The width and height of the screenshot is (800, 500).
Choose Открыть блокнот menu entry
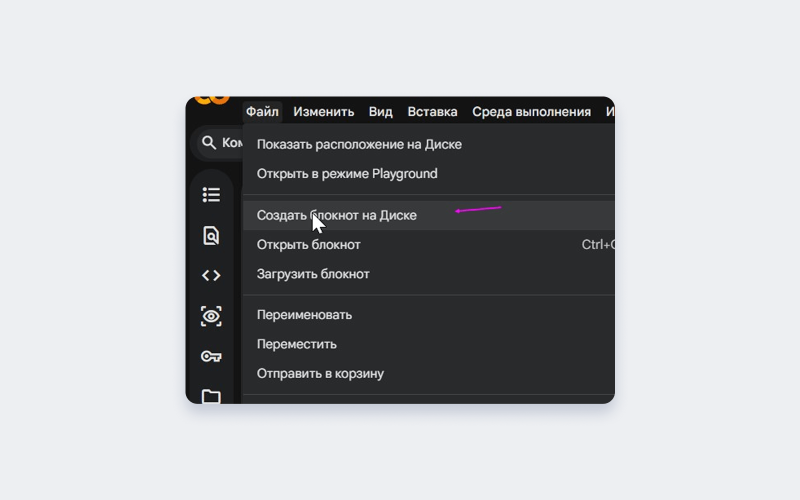(308, 245)
